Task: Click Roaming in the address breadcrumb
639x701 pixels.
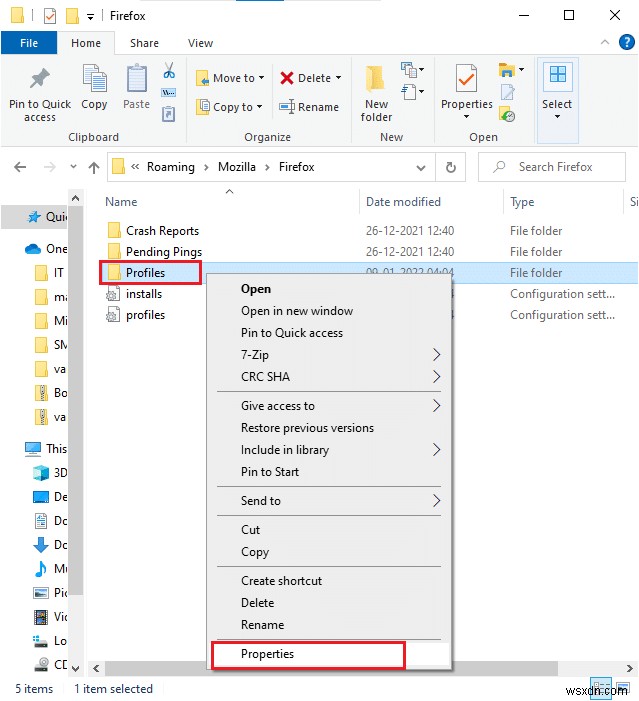Action: click(x=171, y=167)
